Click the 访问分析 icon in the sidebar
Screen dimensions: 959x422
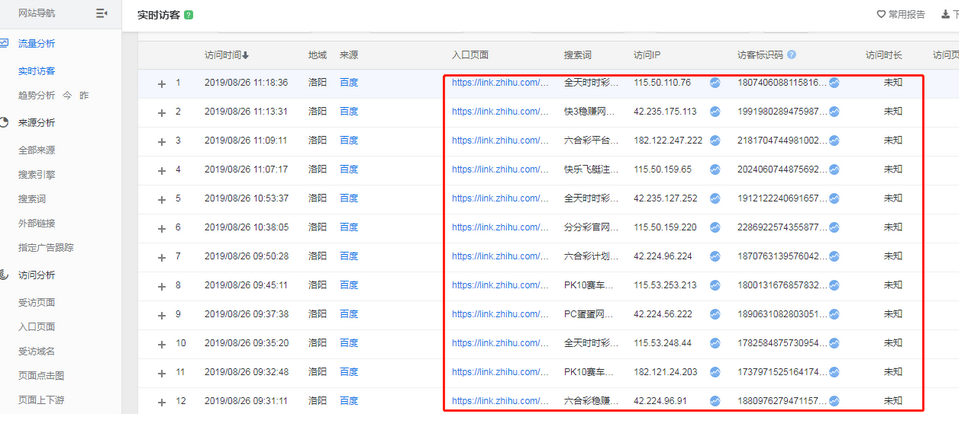coord(6,274)
